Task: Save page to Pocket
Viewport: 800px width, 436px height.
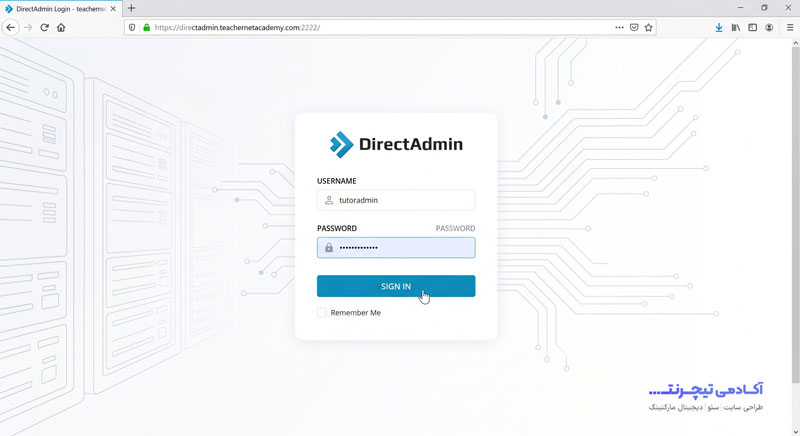Action: (x=634, y=28)
